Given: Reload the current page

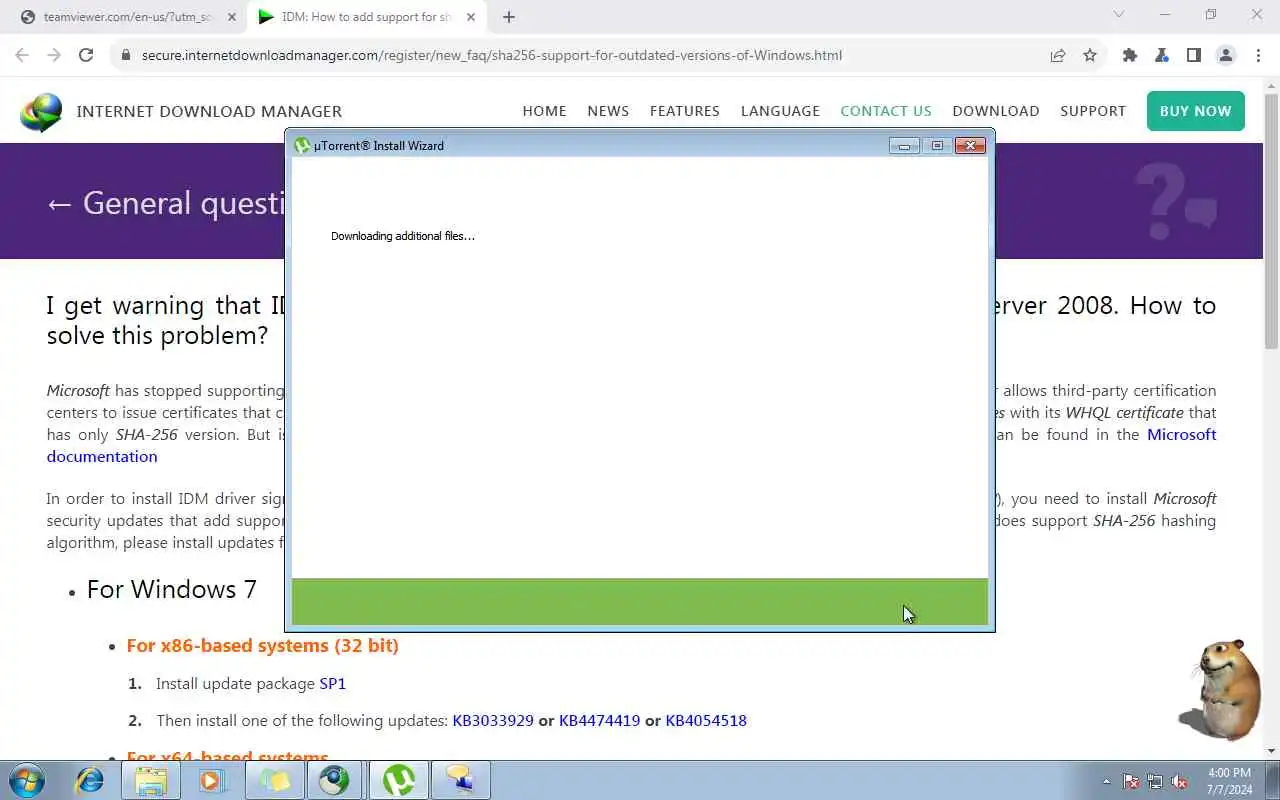Looking at the screenshot, I should (x=86, y=55).
